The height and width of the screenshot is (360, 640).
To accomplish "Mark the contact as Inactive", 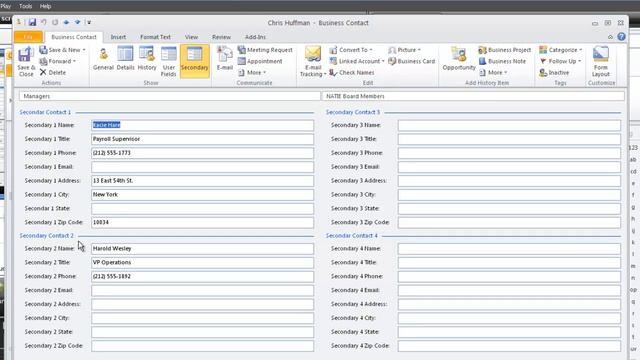I will pyautogui.click(x=554, y=72).
